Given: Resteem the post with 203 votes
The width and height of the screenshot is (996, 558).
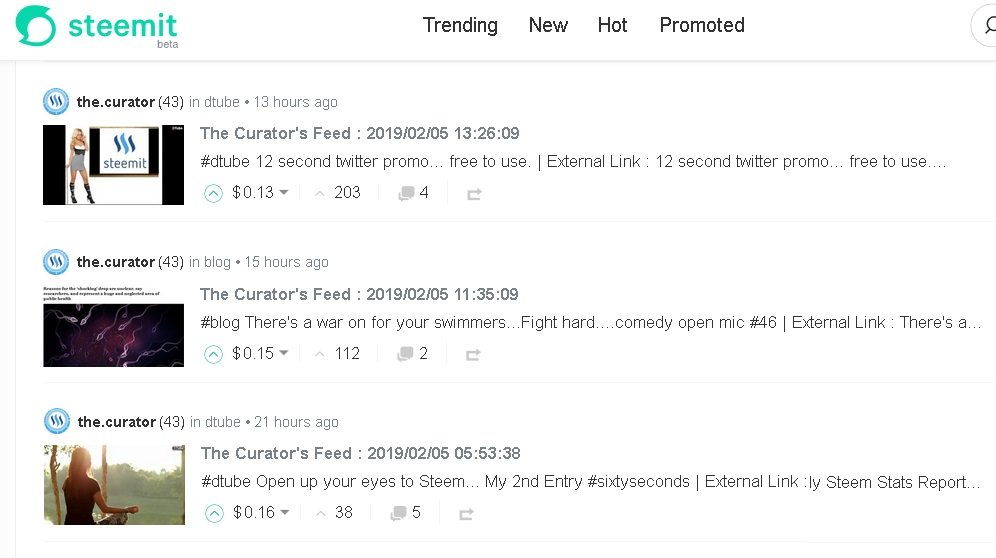Looking at the screenshot, I should pos(474,194).
